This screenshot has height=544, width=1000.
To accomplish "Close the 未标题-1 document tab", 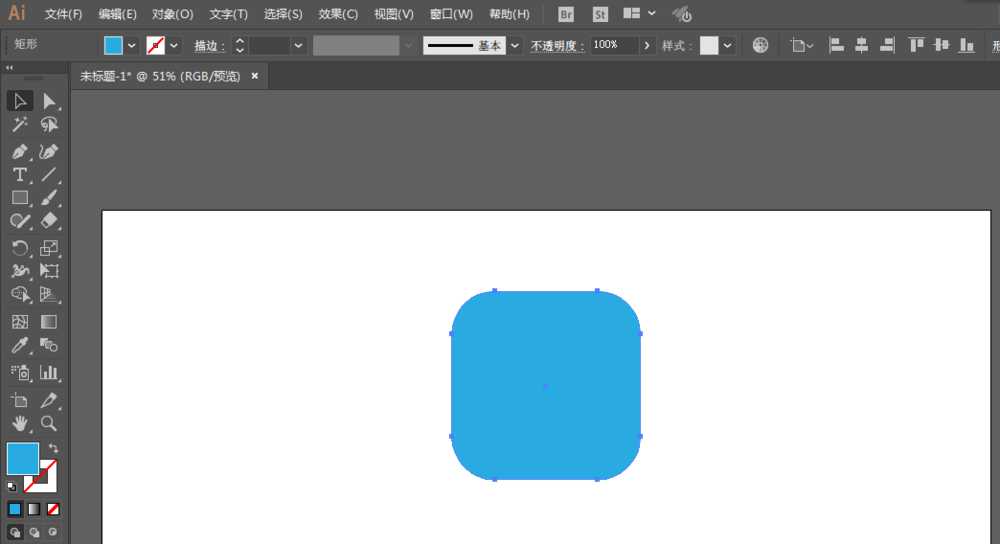I will click(255, 76).
